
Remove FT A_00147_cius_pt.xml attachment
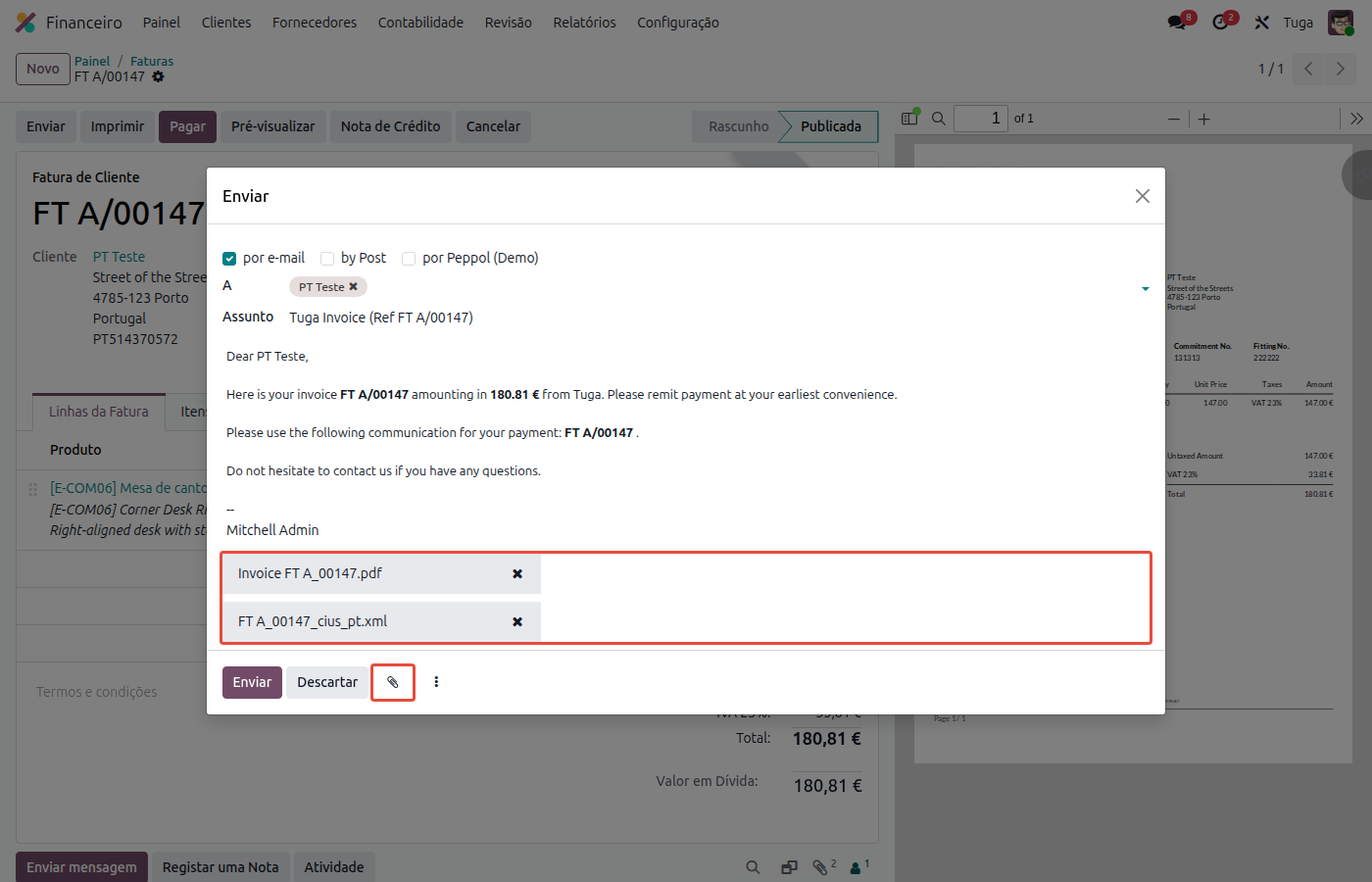[x=517, y=622]
